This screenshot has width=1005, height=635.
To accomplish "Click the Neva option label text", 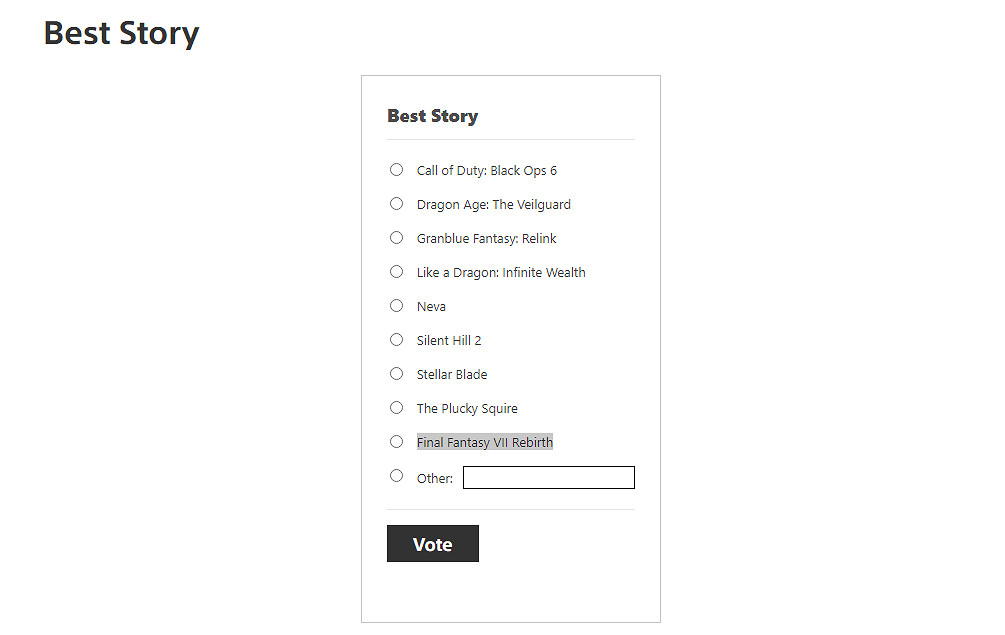I will [431, 307].
